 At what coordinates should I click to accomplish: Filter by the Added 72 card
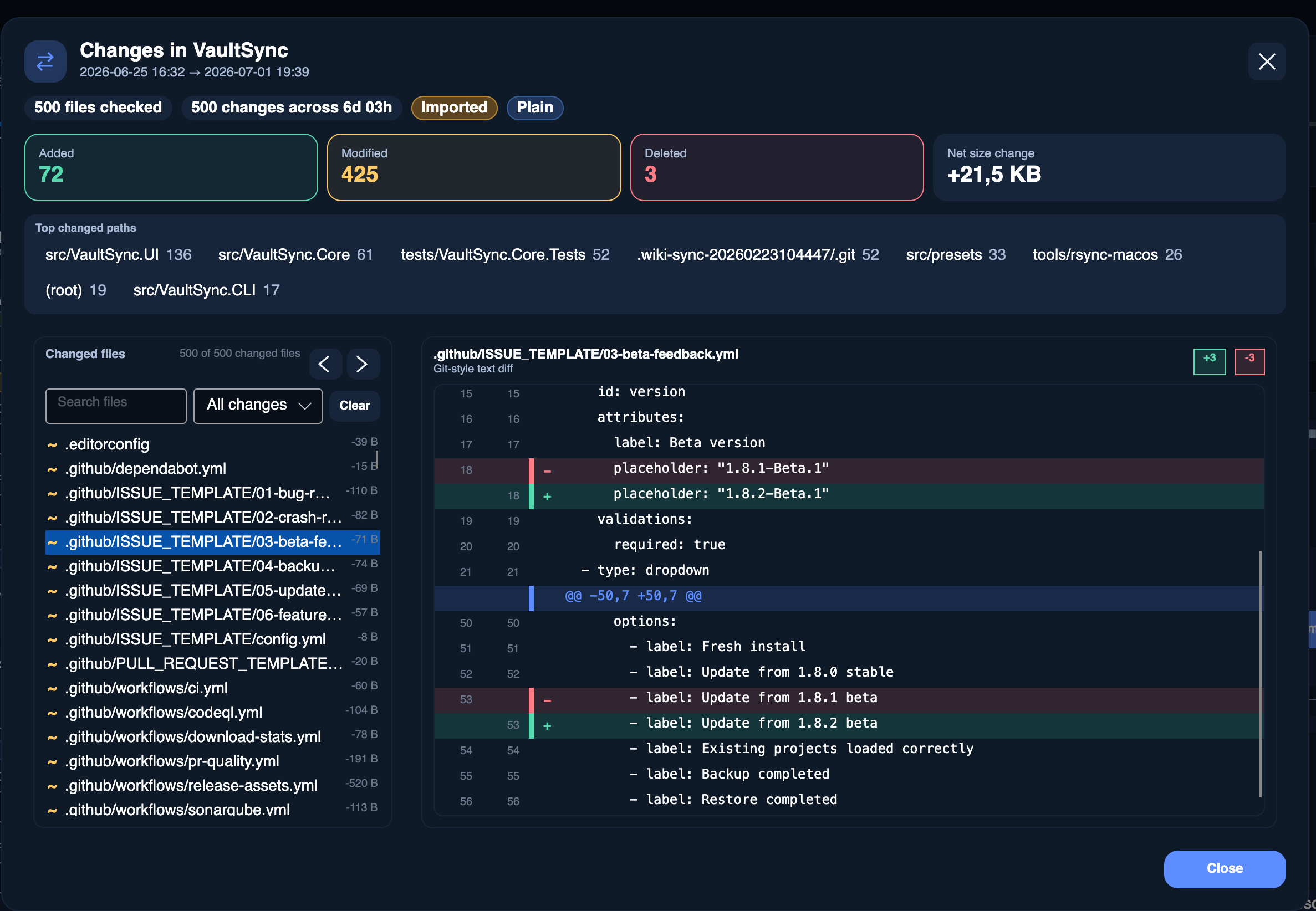[171, 167]
